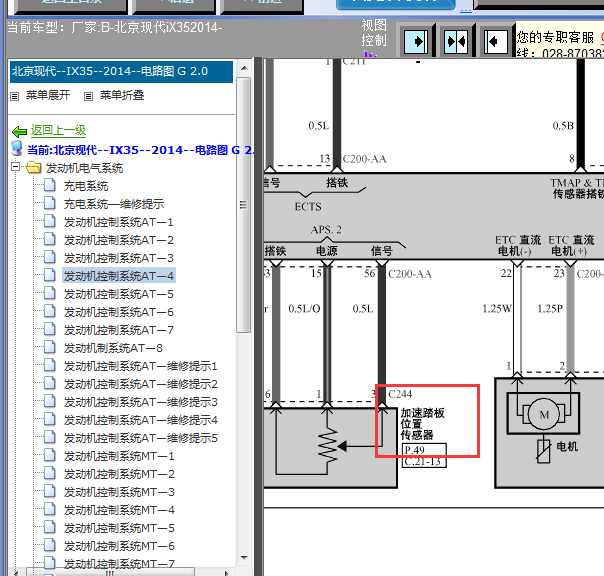Click the 1.25W wire label

pos(497,309)
